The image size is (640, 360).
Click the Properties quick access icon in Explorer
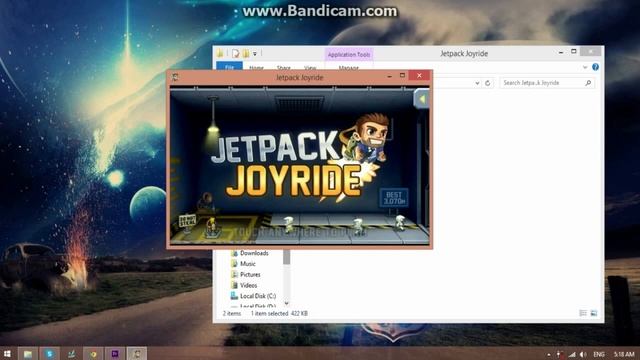click(x=236, y=53)
